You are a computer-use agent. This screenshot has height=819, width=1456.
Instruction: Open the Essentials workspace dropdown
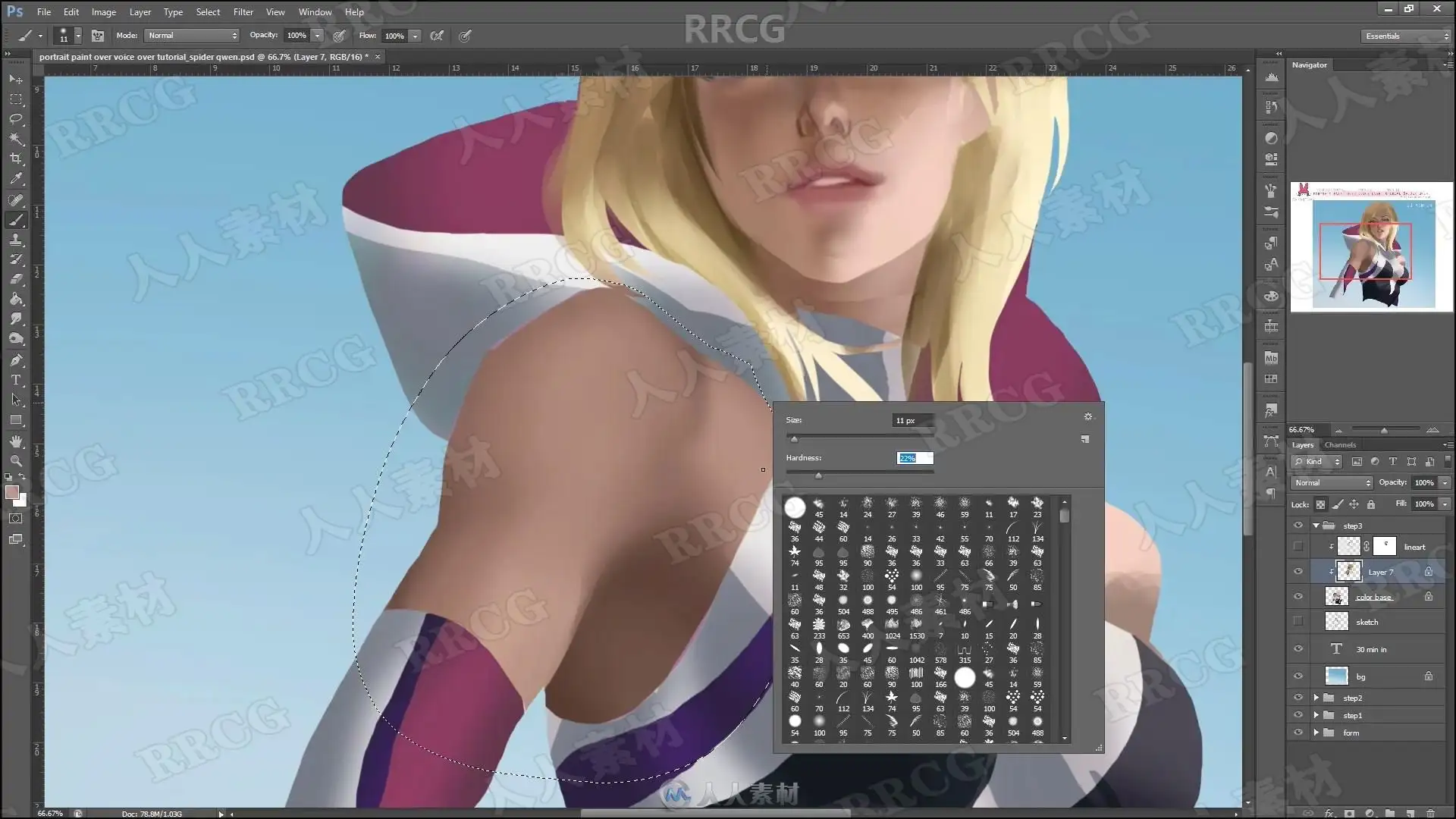pyautogui.click(x=1406, y=36)
